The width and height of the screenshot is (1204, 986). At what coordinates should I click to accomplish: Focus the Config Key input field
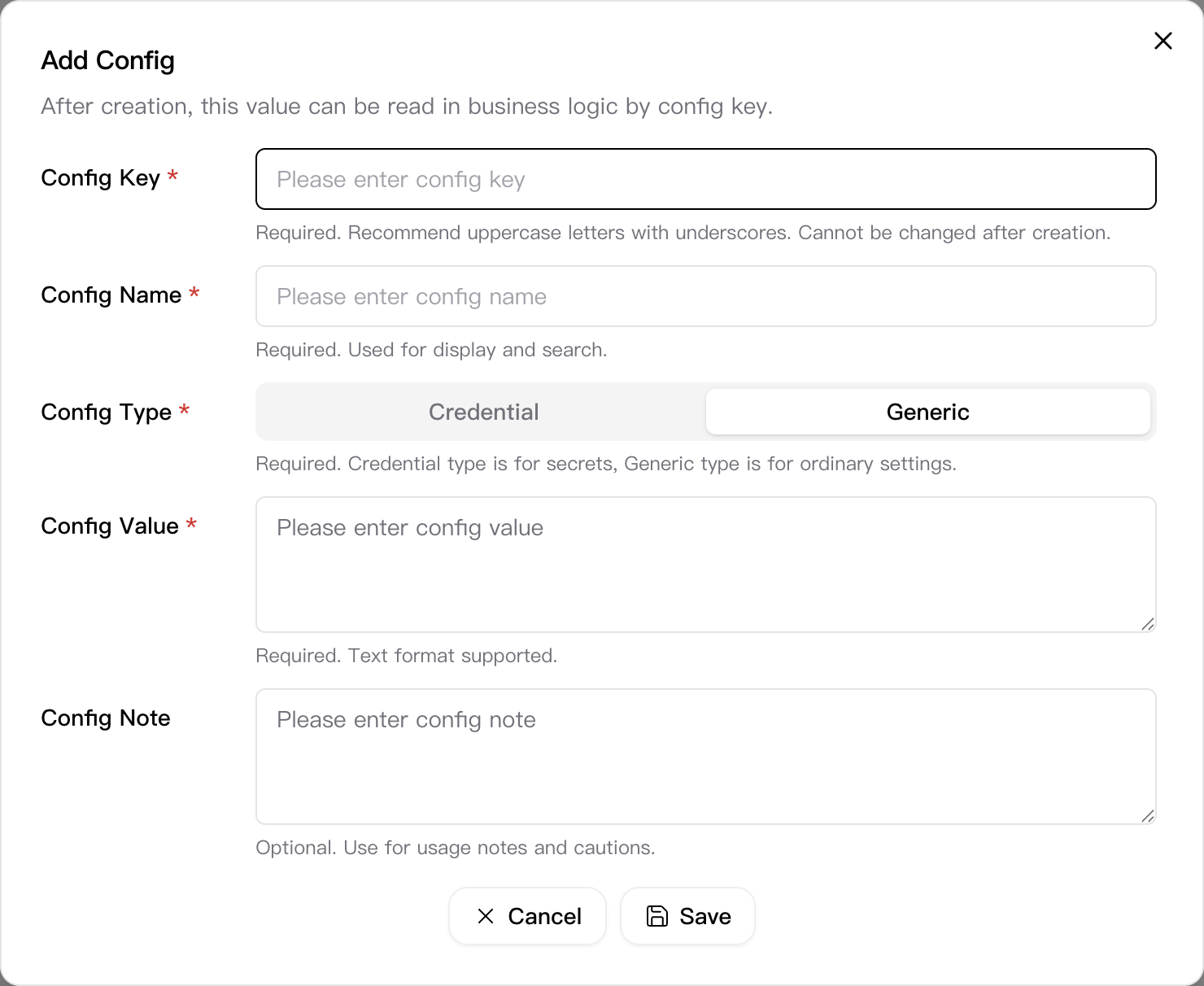tap(705, 179)
